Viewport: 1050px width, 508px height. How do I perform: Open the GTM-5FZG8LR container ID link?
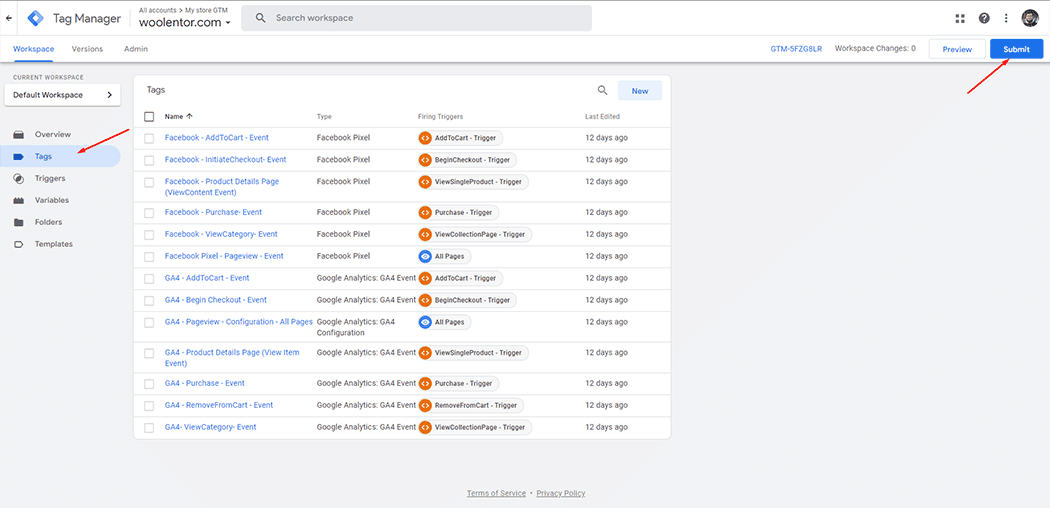point(796,49)
